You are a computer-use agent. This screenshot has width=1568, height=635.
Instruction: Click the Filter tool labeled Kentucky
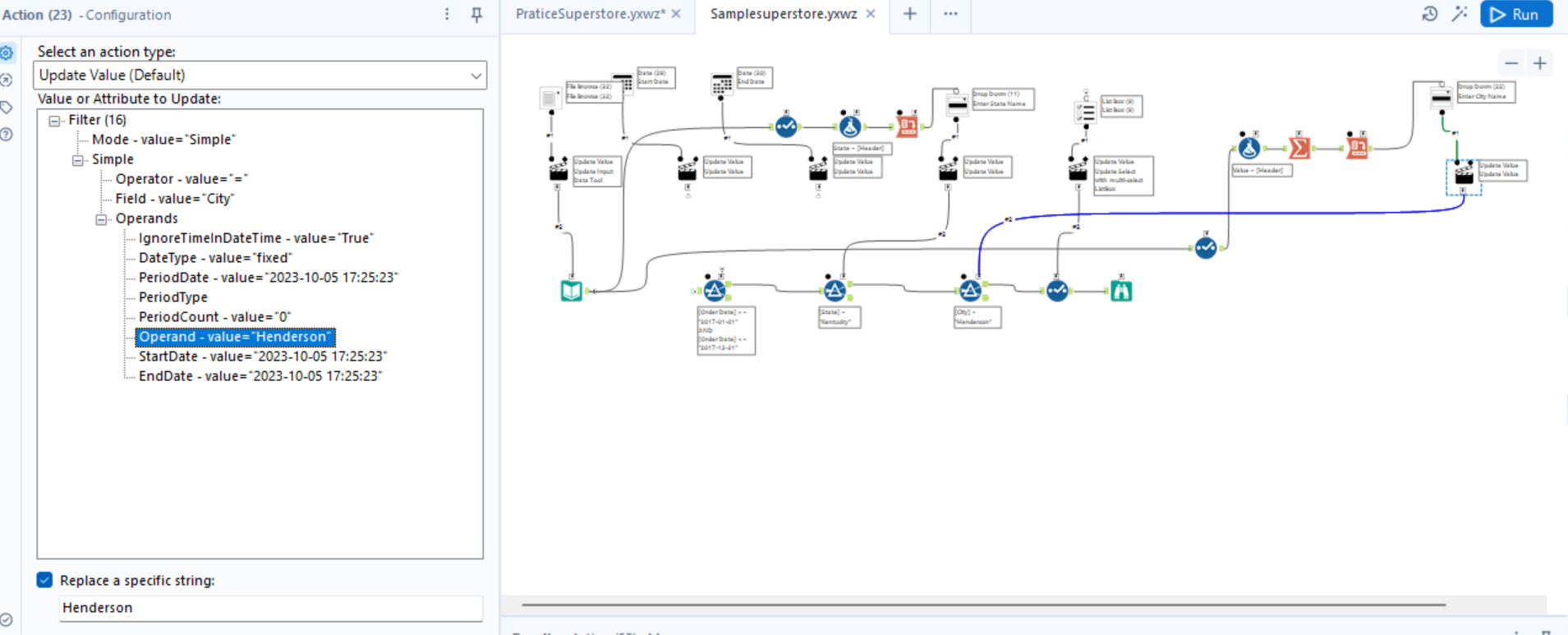click(835, 291)
